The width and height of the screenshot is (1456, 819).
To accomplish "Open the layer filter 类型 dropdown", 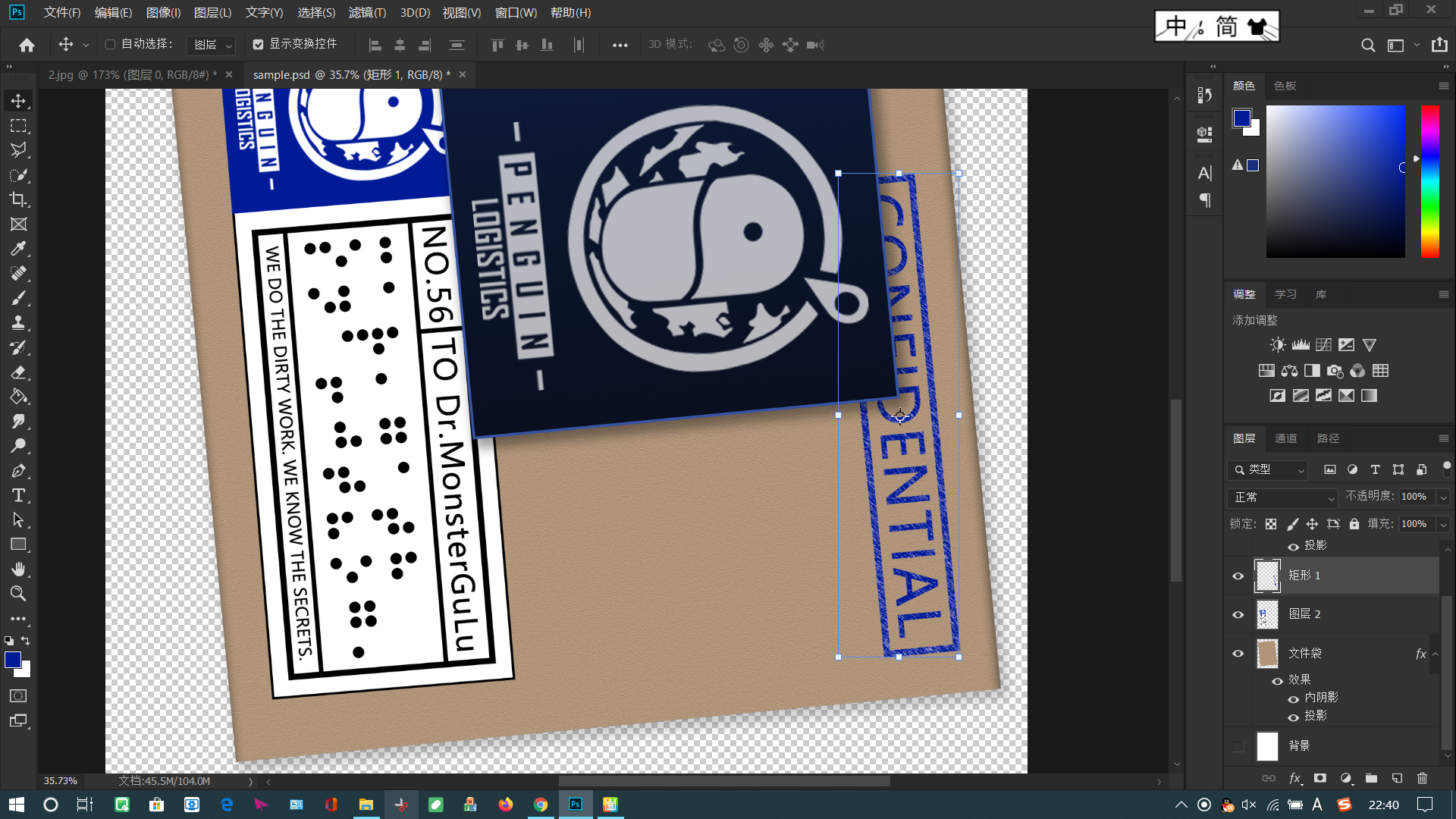I will [1268, 470].
